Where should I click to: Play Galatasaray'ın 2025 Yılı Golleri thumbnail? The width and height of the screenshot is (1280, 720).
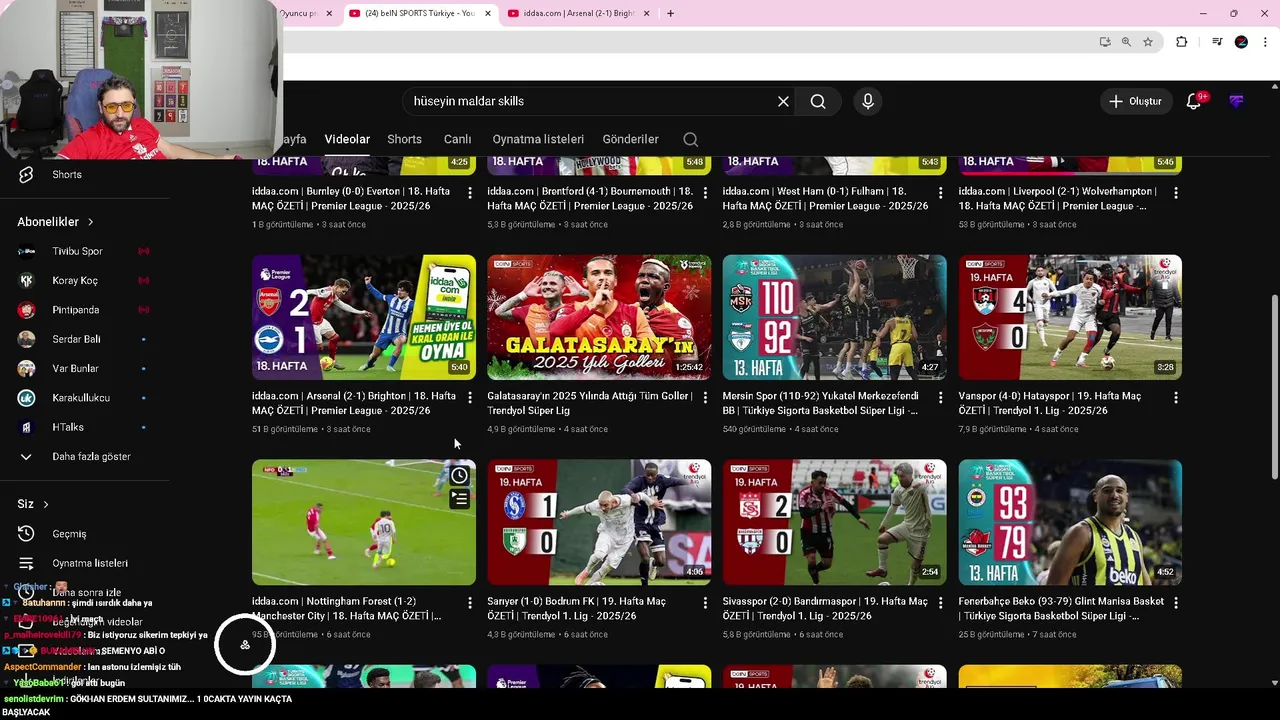point(599,317)
